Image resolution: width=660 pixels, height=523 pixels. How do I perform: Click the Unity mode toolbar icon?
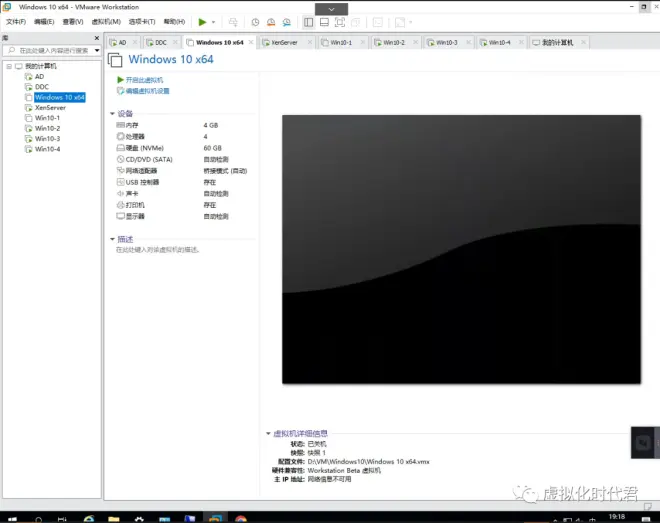pyautogui.click(x=356, y=22)
